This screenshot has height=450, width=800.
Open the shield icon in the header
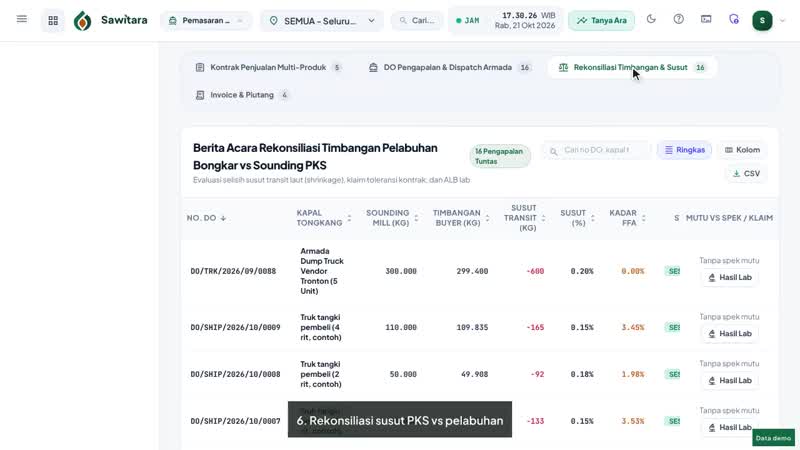tap(734, 19)
